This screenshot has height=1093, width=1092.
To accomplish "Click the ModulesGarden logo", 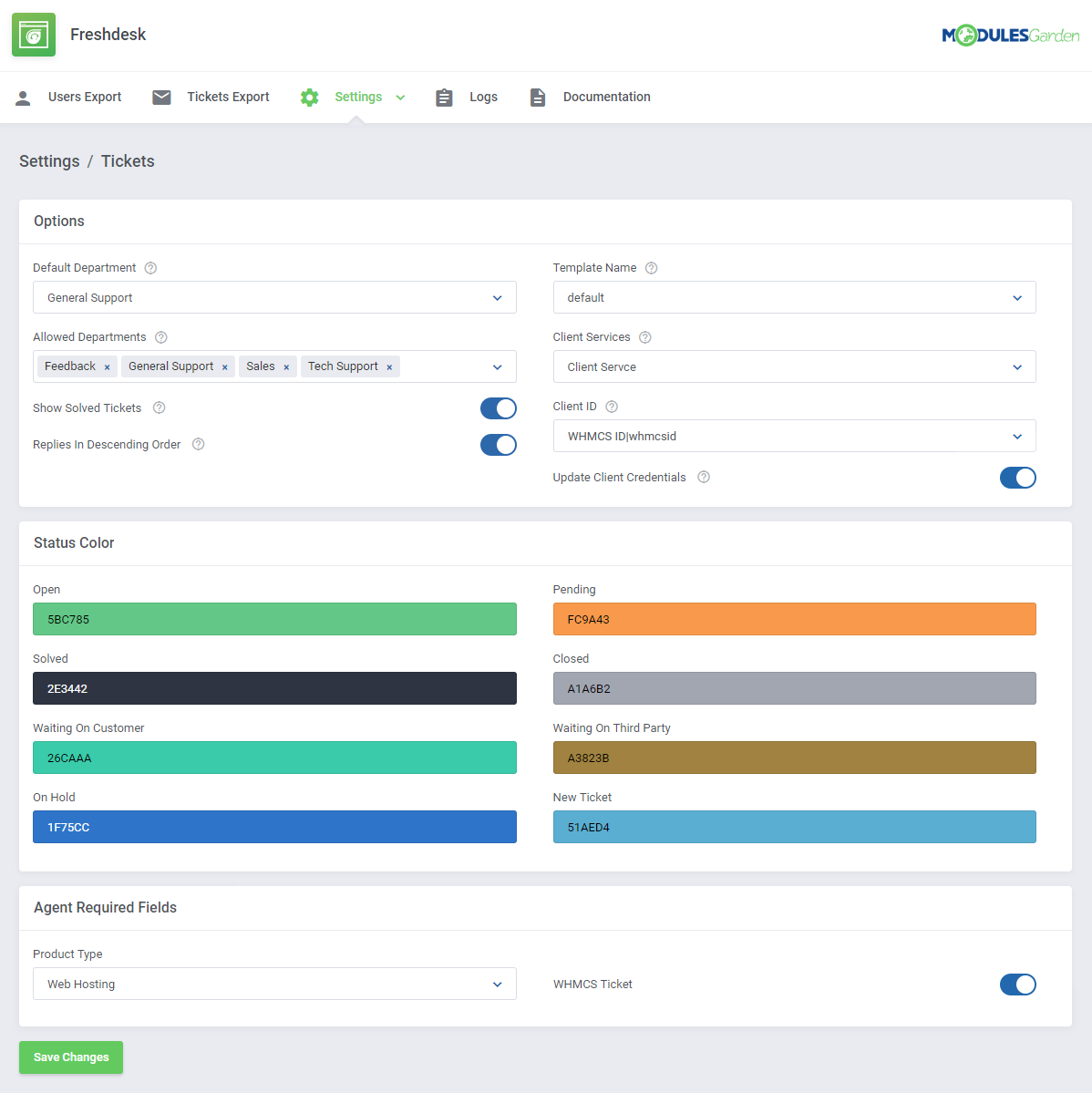I will point(1010,35).
